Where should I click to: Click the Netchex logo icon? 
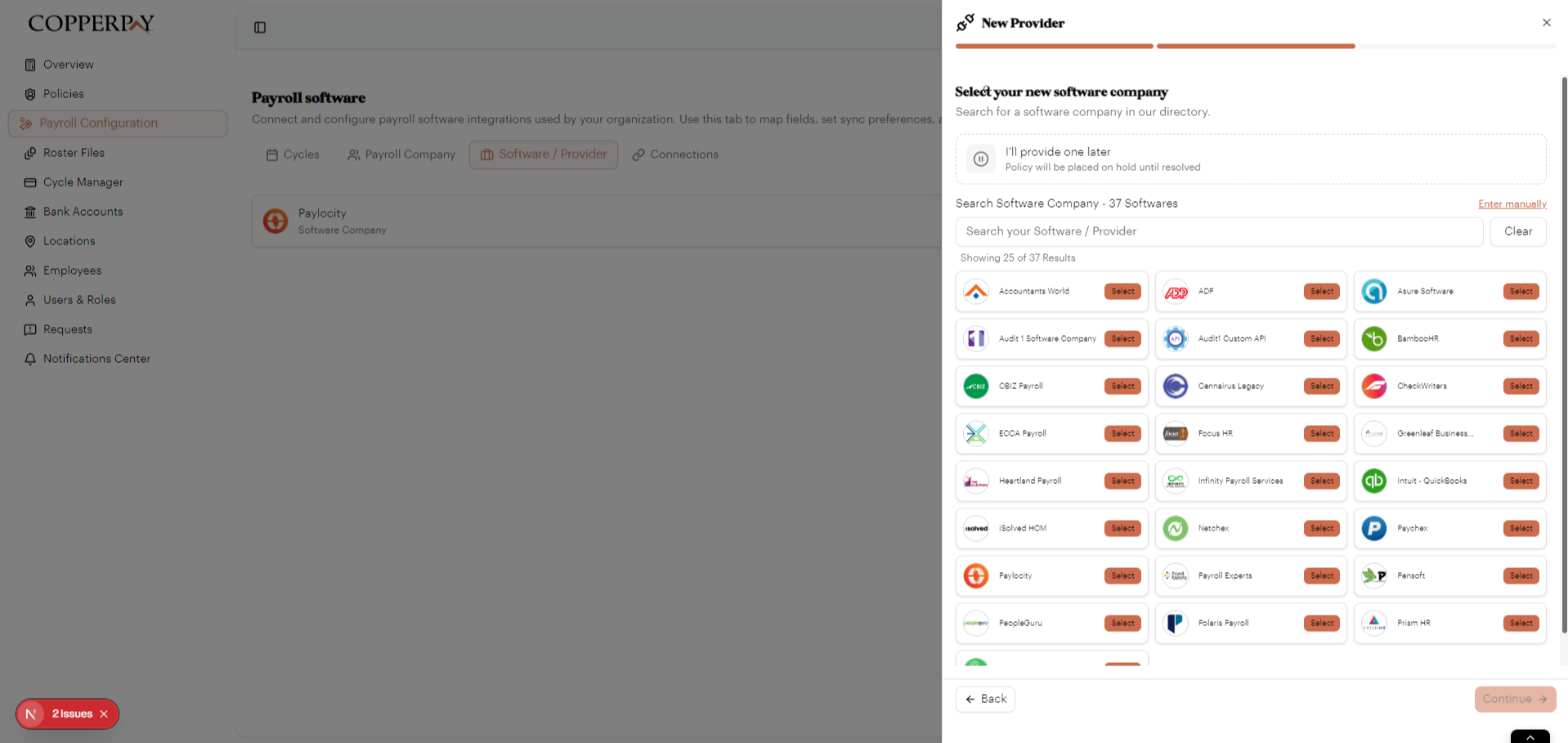[1175, 529]
